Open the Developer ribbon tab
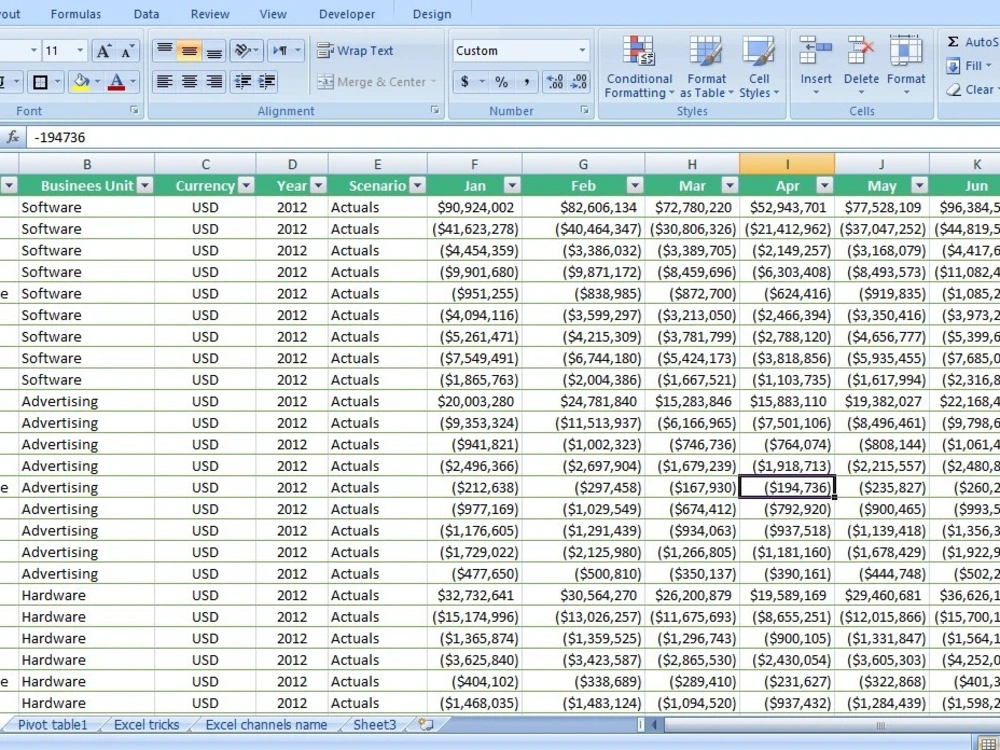 tap(347, 14)
